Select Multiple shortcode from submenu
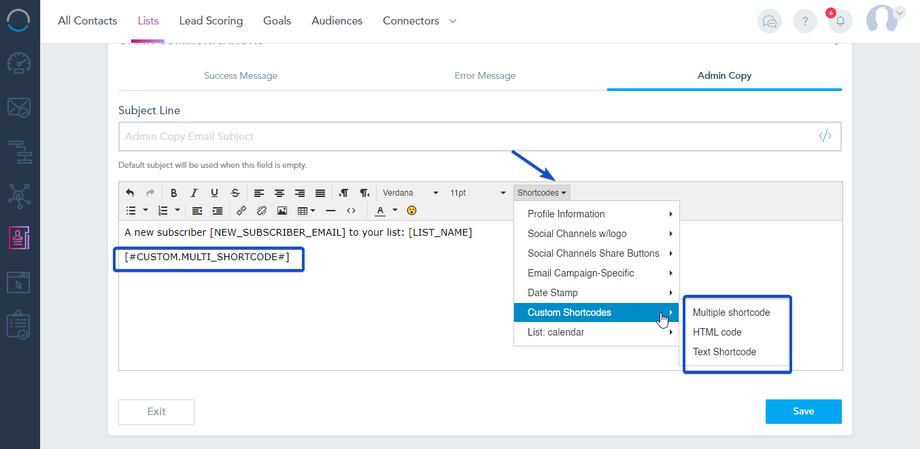 pos(731,313)
